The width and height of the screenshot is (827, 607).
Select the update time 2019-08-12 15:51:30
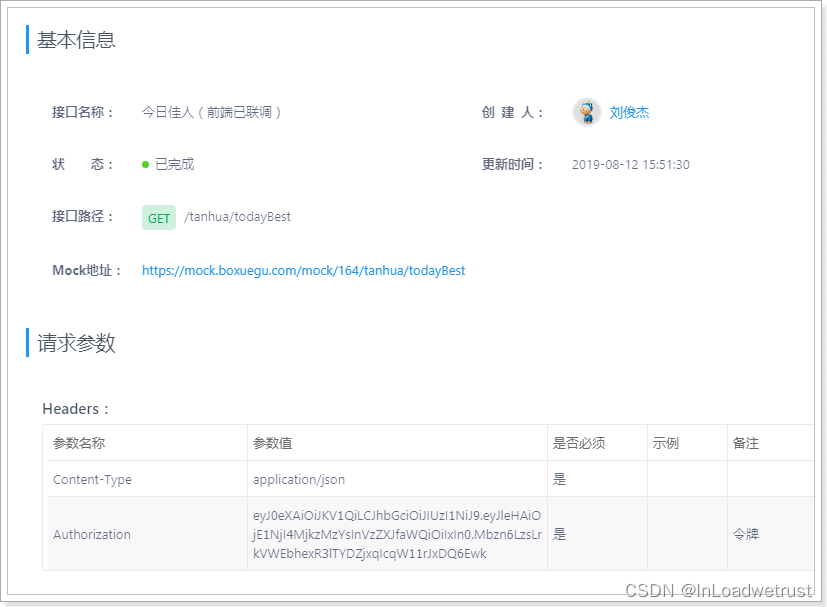[x=631, y=165]
